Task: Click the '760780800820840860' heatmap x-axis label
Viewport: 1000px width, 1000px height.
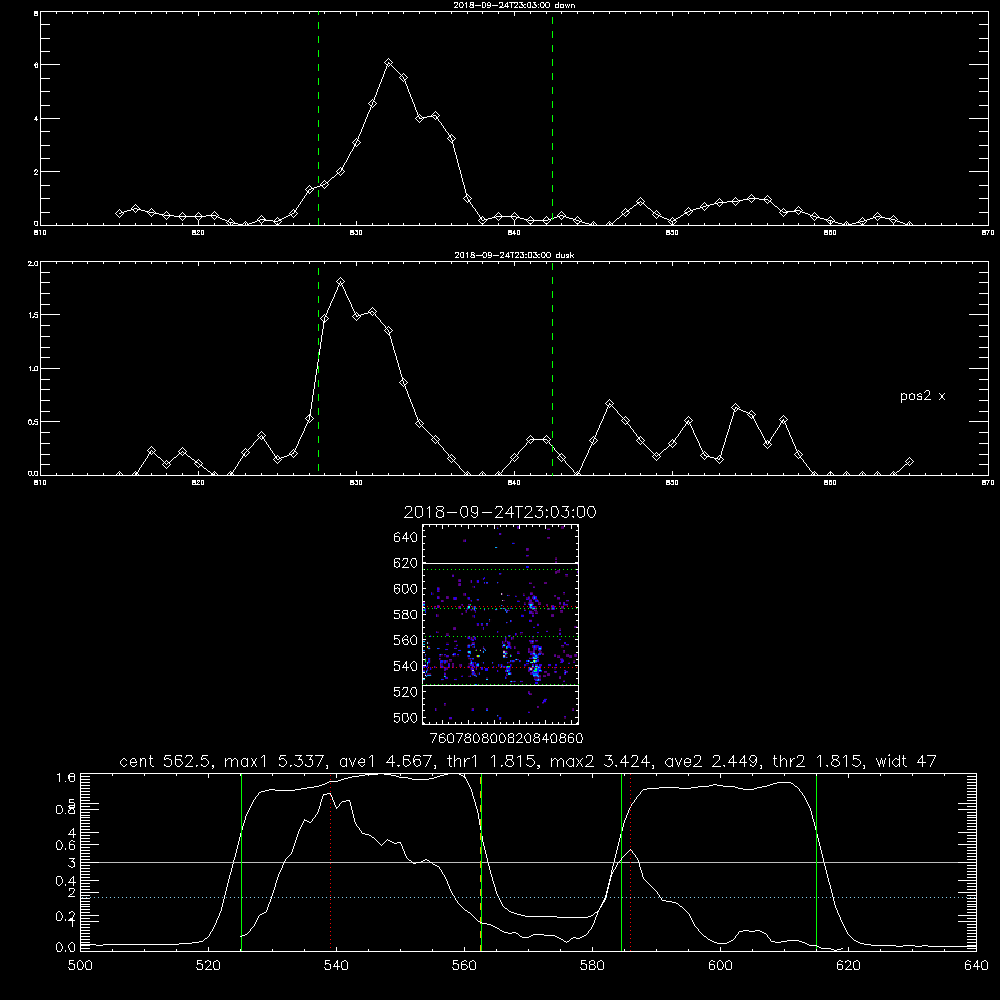Action: coord(507,739)
